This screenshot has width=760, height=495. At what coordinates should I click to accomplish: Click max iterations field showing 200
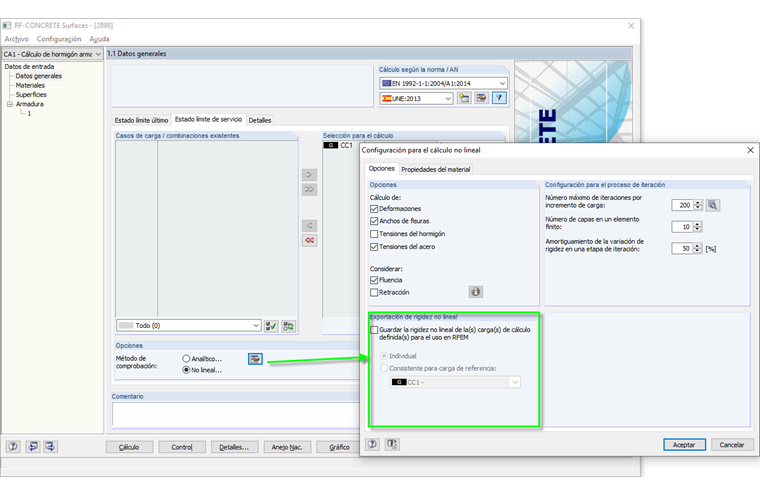point(682,205)
